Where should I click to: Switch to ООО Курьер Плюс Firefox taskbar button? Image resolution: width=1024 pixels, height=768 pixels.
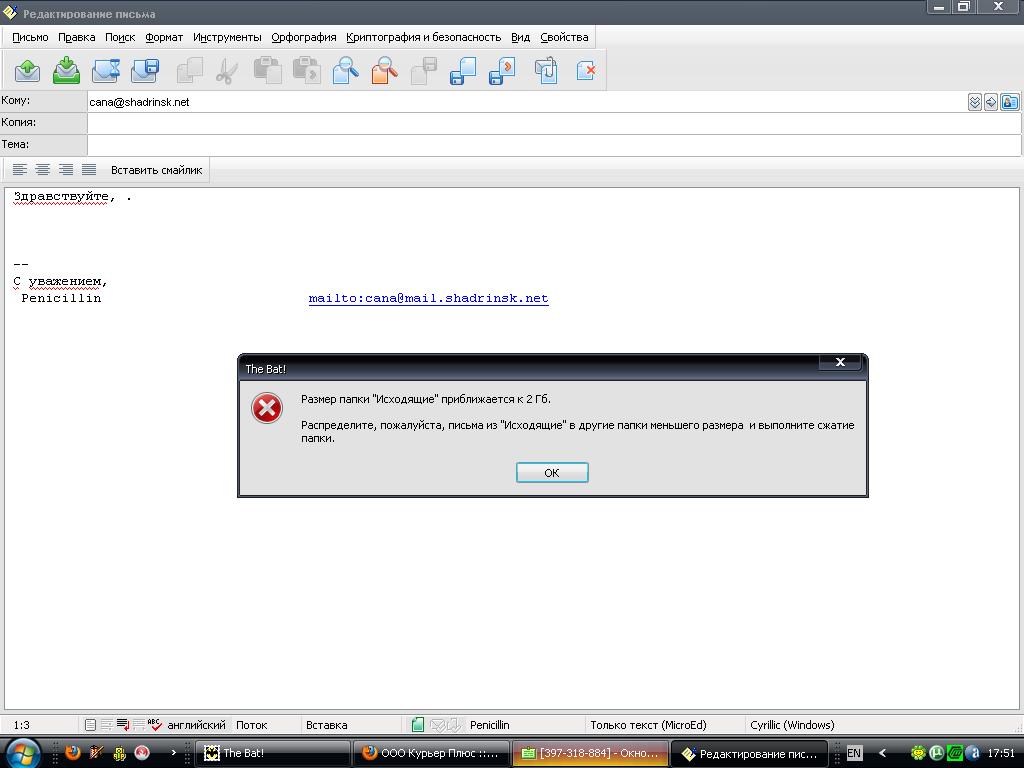click(431, 753)
